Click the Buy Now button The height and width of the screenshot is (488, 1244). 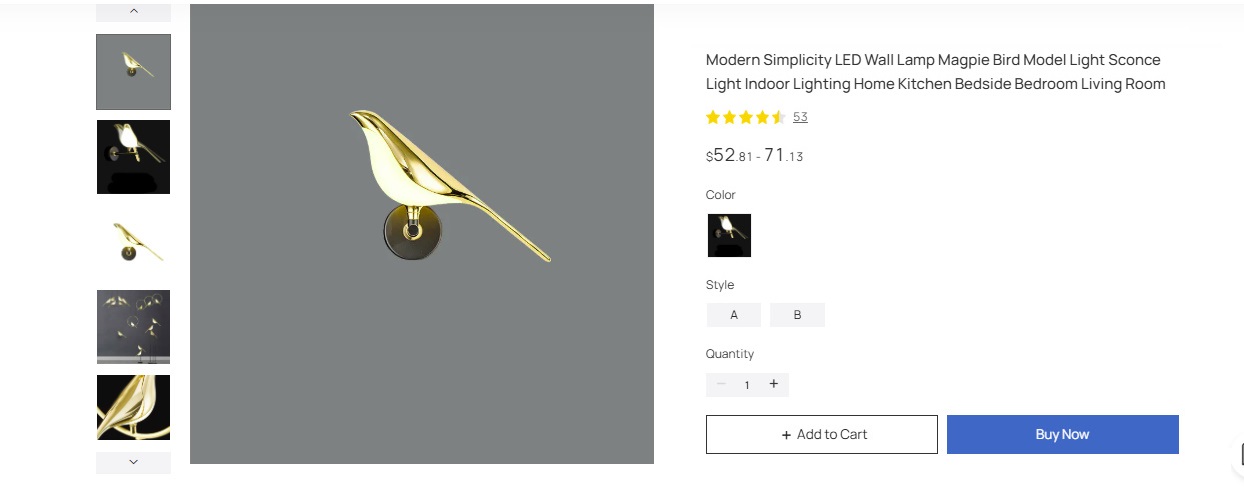(x=1062, y=435)
